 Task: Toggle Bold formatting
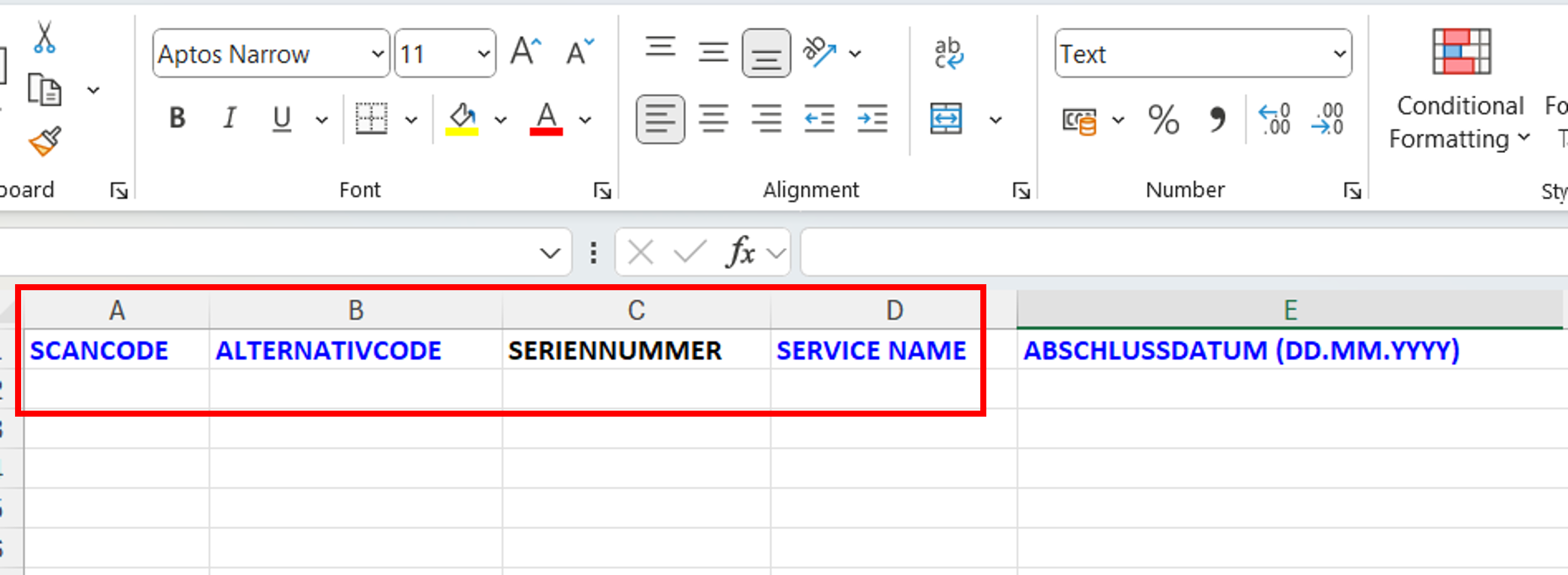[x=177, y=119]
